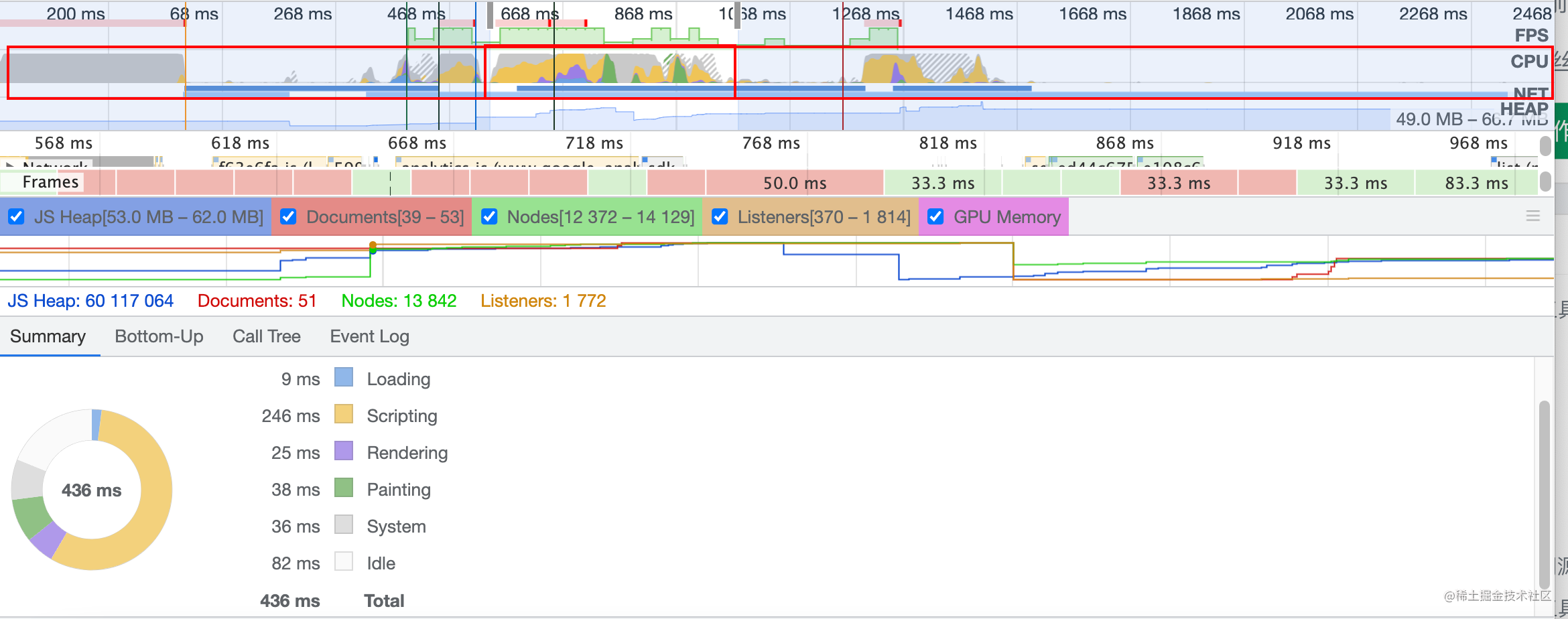Click the right overview selection handle
This screenshot has width=1568, height=619.
(737, 15)
